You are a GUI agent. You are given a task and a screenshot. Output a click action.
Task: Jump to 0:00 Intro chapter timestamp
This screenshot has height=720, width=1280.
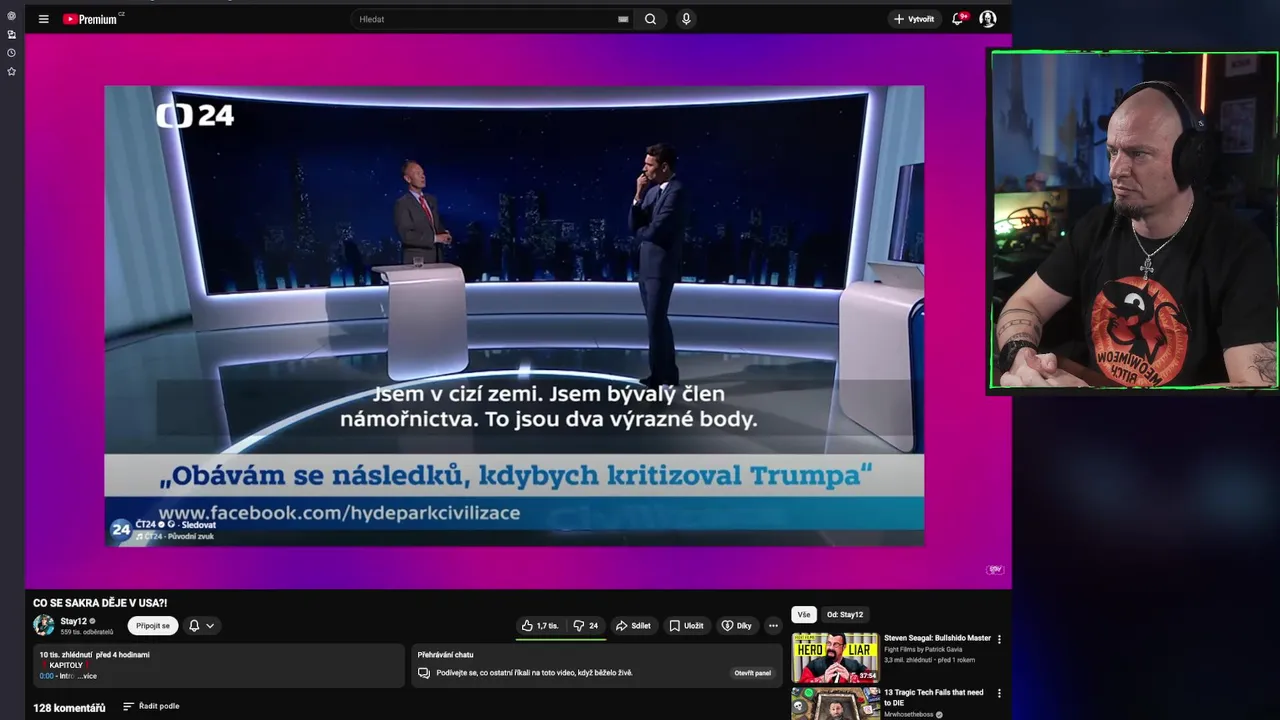[46, 676]
